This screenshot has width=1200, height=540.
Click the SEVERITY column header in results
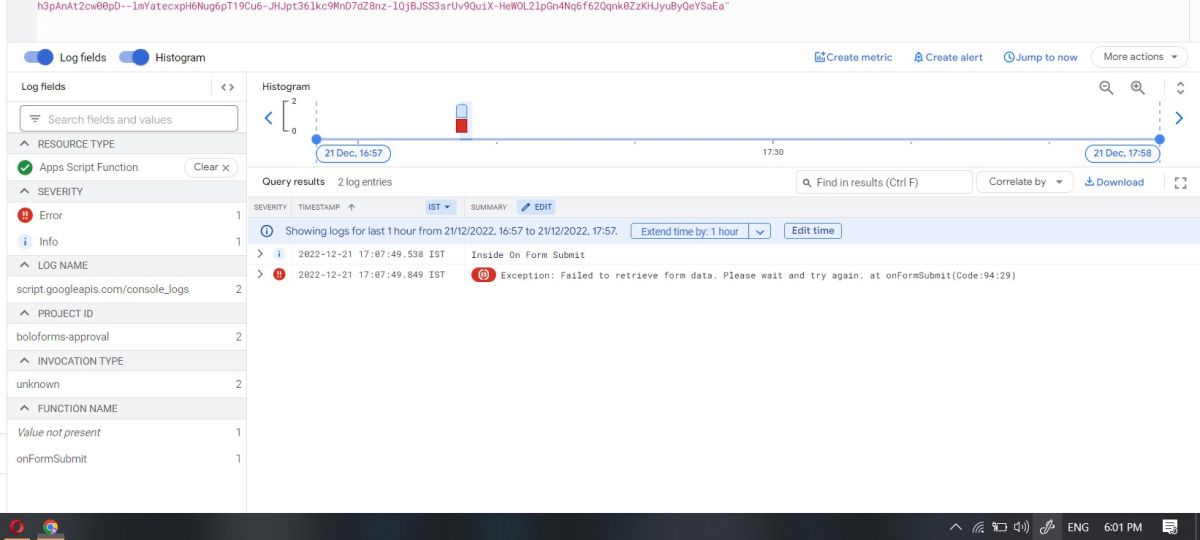tap(271, 207)
